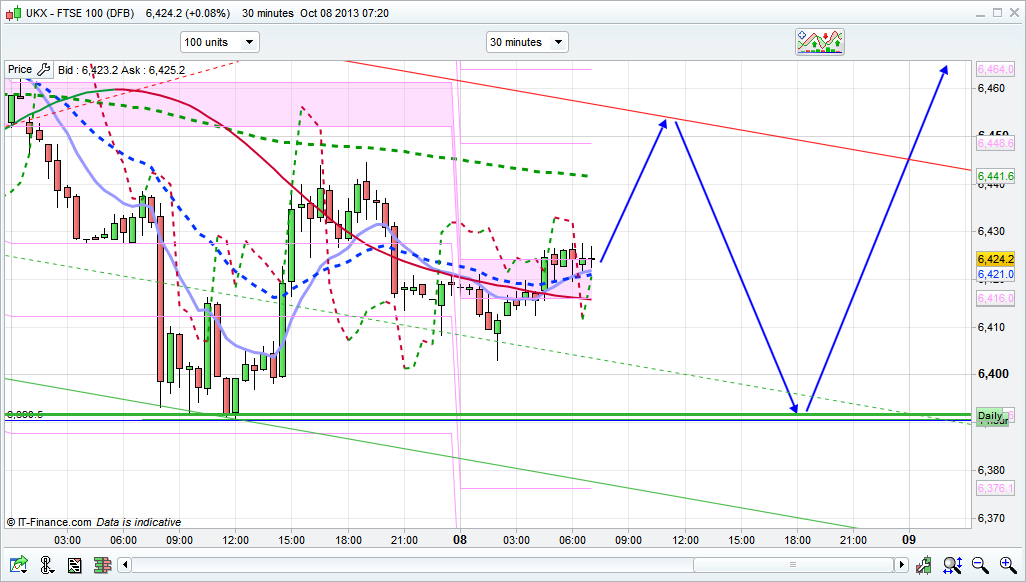1026x582 pixels.
Task: Click the zoom out magnifier icon
Action: pyautogui.click(x=981, y=565)
